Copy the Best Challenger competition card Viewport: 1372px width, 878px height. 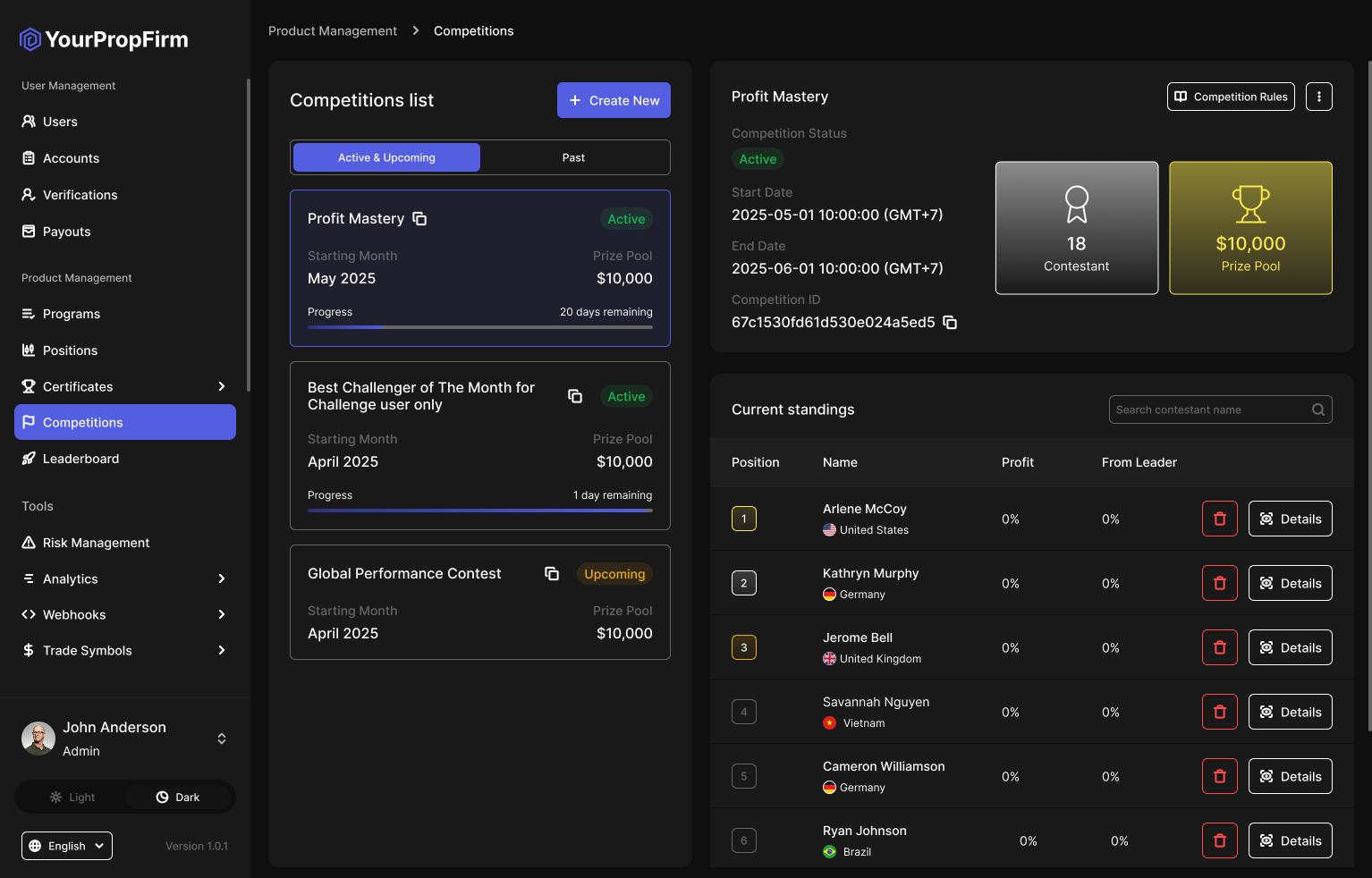pos(575,396)
